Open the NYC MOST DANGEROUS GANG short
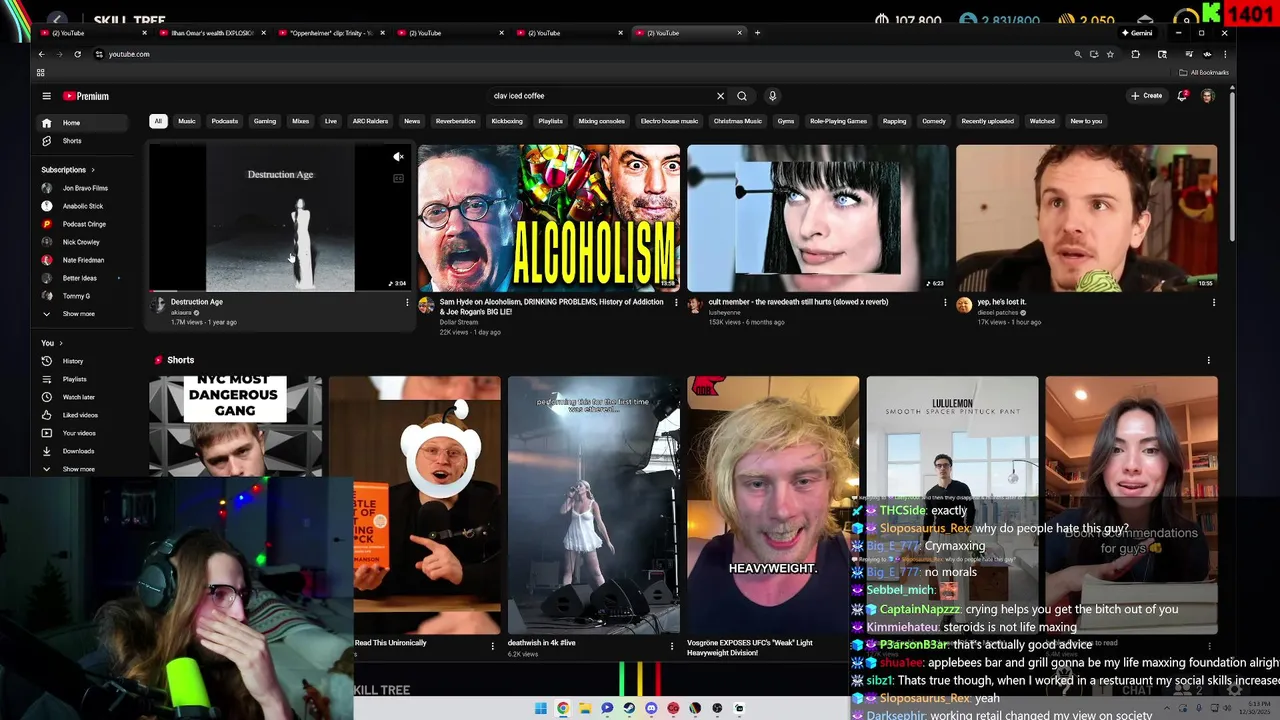The width and height of the screenshot is (1280, 720). [236, 426]
